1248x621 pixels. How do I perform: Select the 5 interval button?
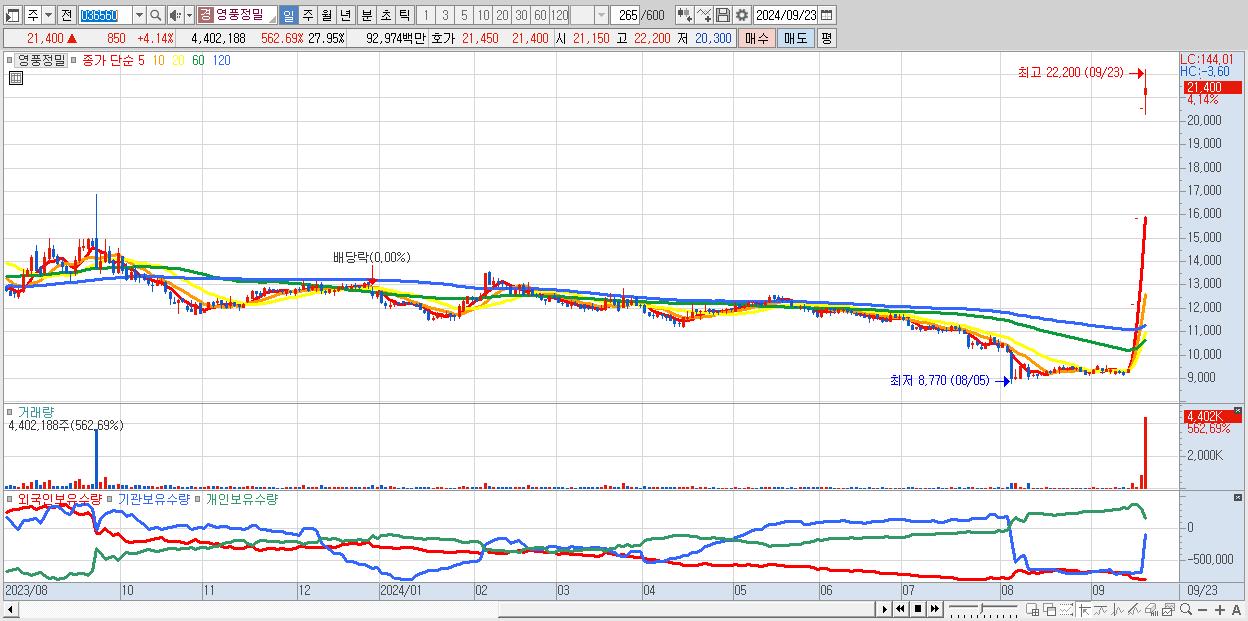pos(464,15)
